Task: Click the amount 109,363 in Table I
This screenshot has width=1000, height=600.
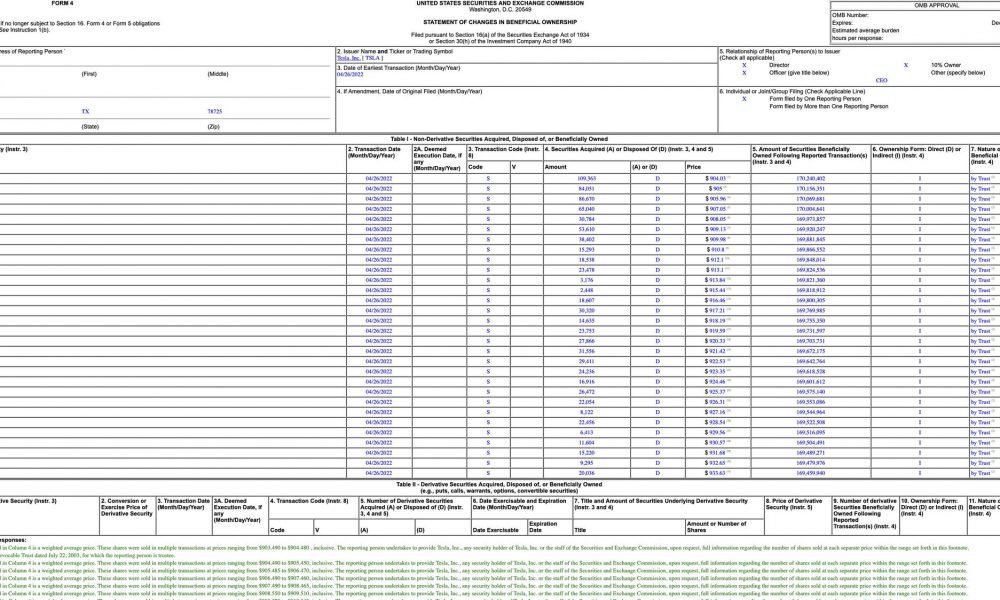Action: click(586, 179)
